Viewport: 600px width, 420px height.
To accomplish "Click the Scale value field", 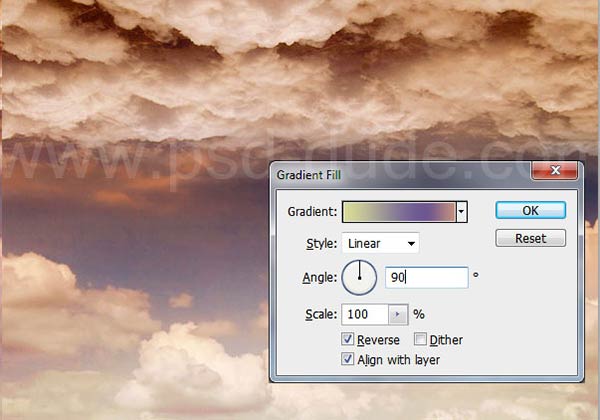I will [365, 314].
